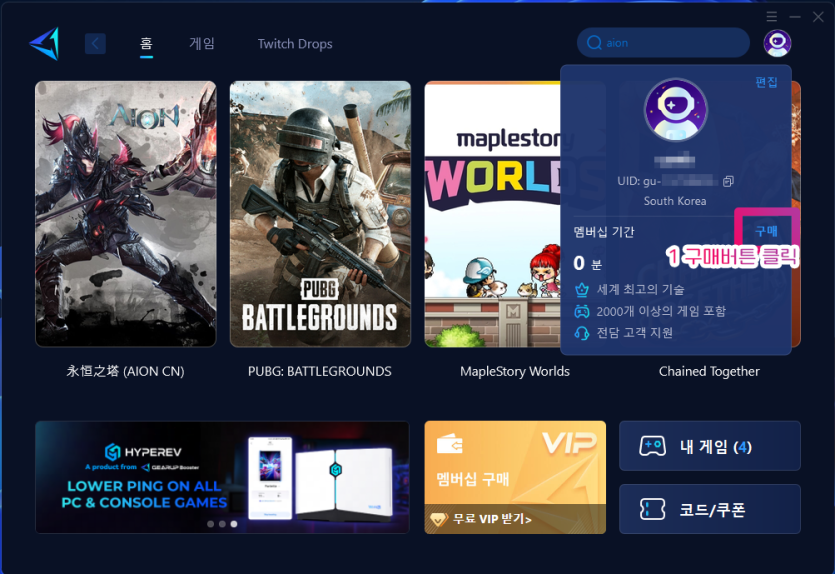This screenshot has width=835, height=574.
Task: Click the search magnifier icon
Action: [x=594, y=43]
